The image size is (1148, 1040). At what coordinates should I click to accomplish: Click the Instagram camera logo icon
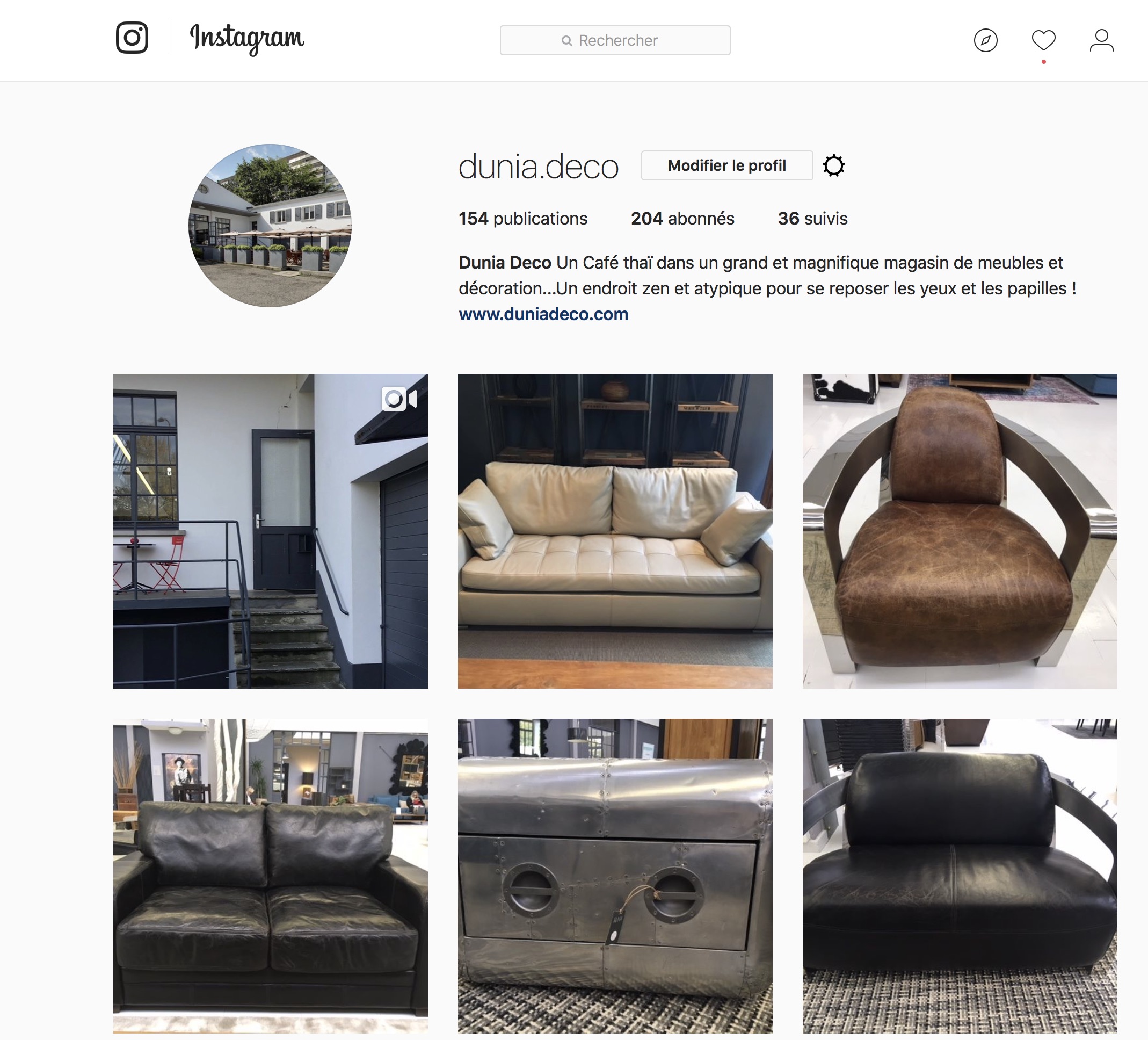pyautogui.click(x=132, y=38)
